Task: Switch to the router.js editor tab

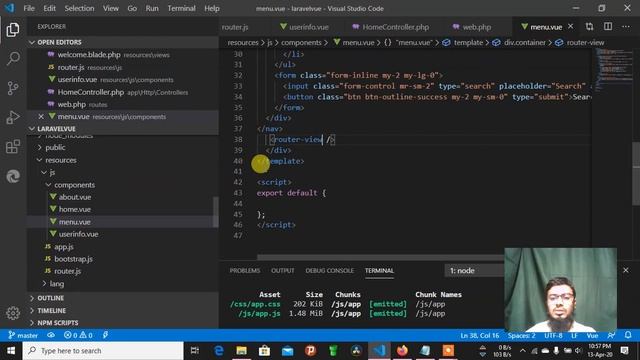Action: point(235,27)
